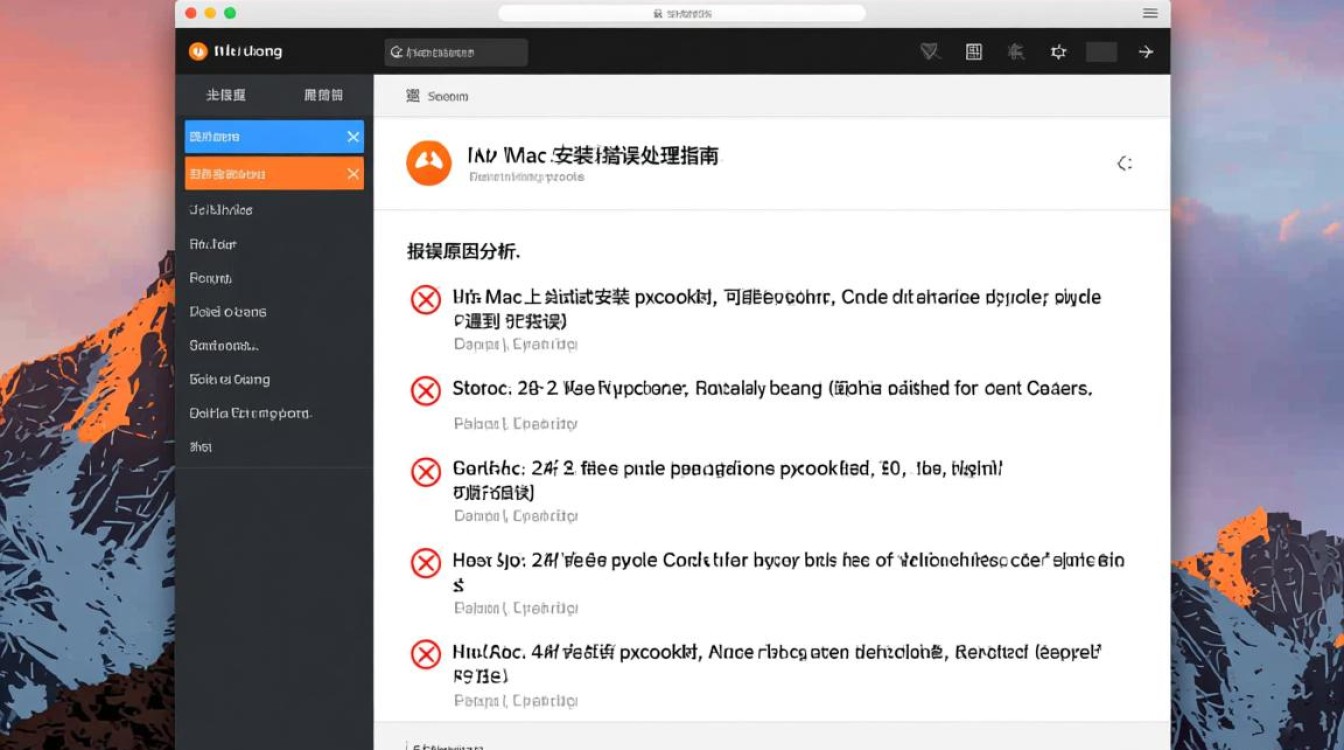
Task: Click the section heading '报错原因分析'
Action: 463,251
